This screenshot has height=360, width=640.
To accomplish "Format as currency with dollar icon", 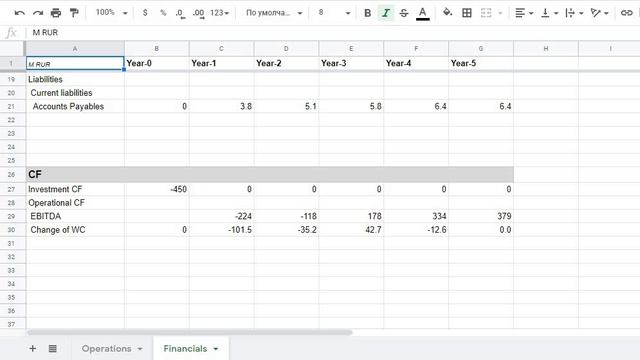I will (145, 13).
